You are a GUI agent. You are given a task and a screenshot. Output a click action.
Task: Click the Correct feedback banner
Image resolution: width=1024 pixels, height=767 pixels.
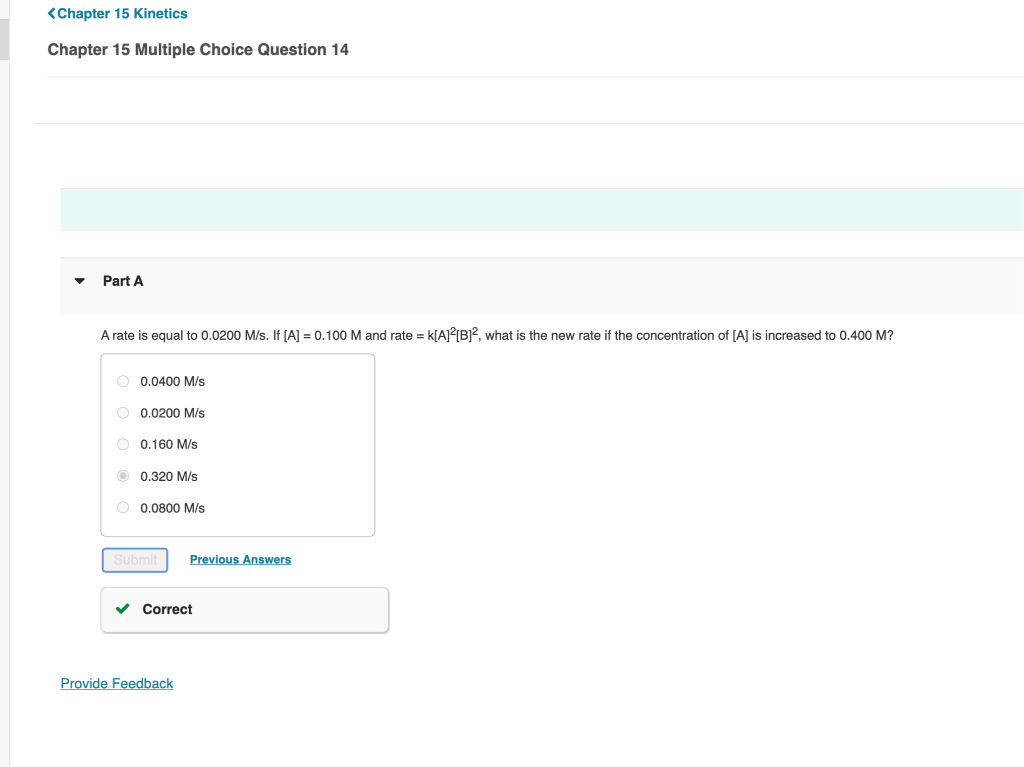[x=244, y=609]
